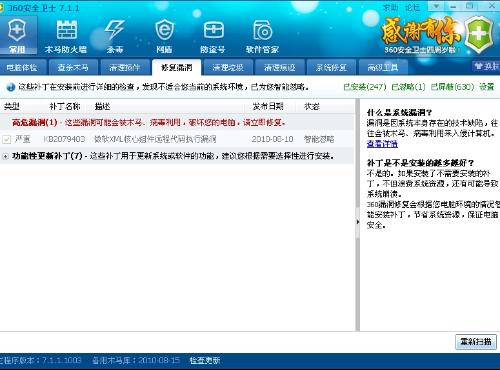Viewport: 500px width, 370px height.
Task: Sort by 补丁名称 column header
Action: [x=65, y=106]
